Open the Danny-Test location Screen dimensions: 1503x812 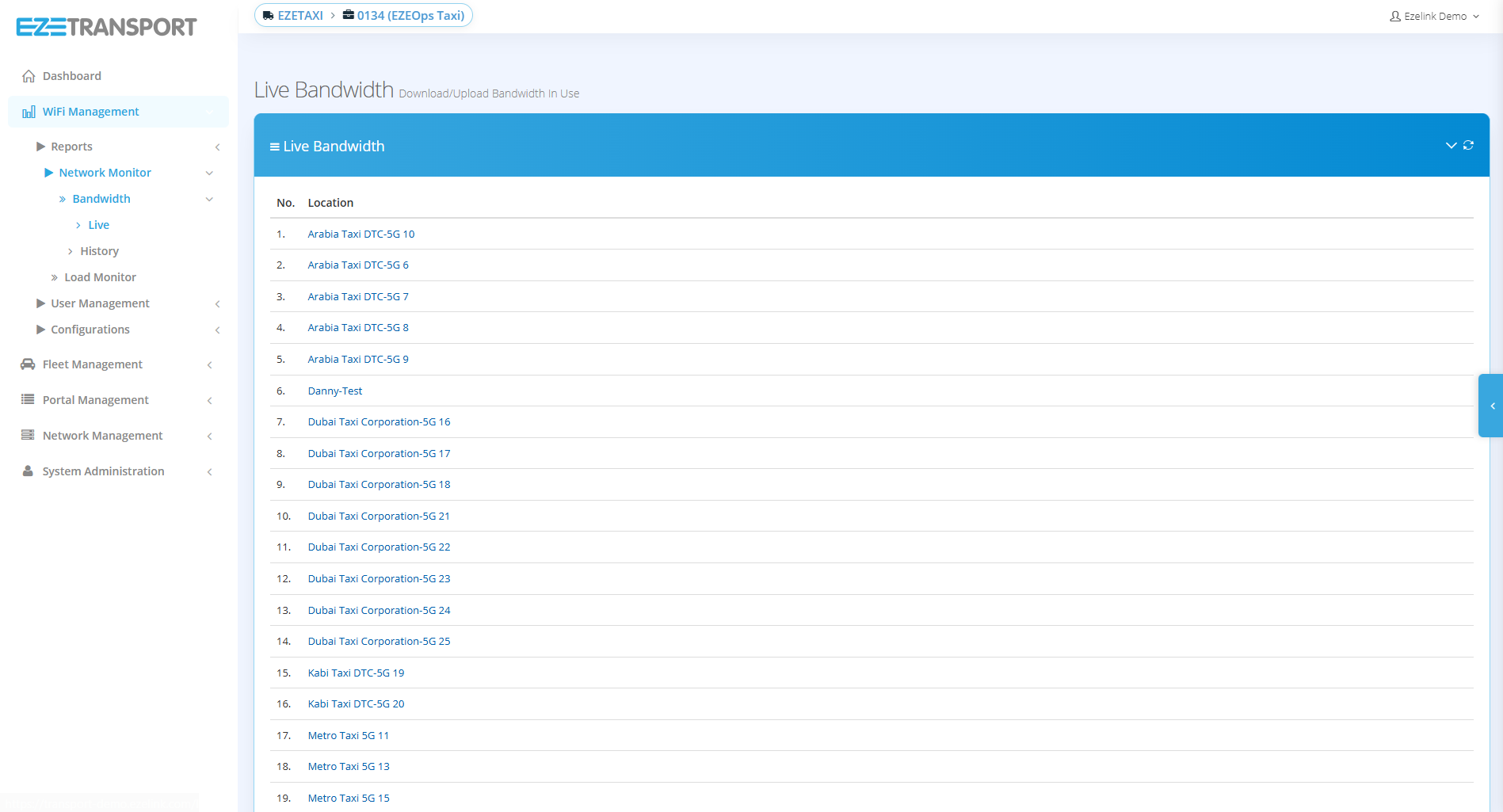[335, 391]
